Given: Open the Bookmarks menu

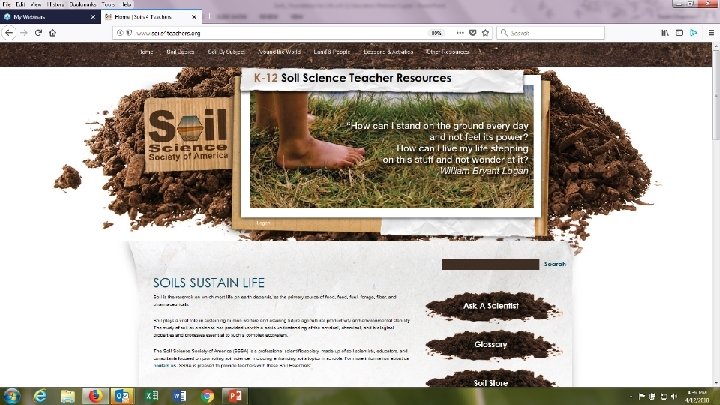Looking at the screenshot, I should click(x=83, y=4).
